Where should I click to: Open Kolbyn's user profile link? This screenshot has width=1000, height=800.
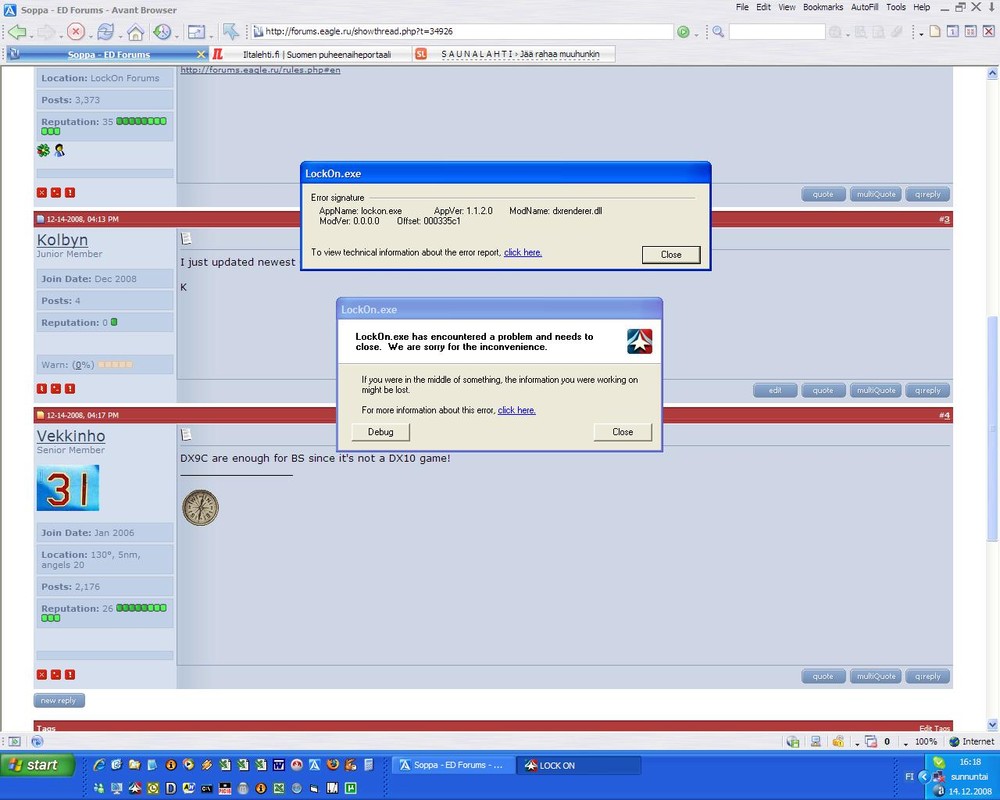pos(62,240)
